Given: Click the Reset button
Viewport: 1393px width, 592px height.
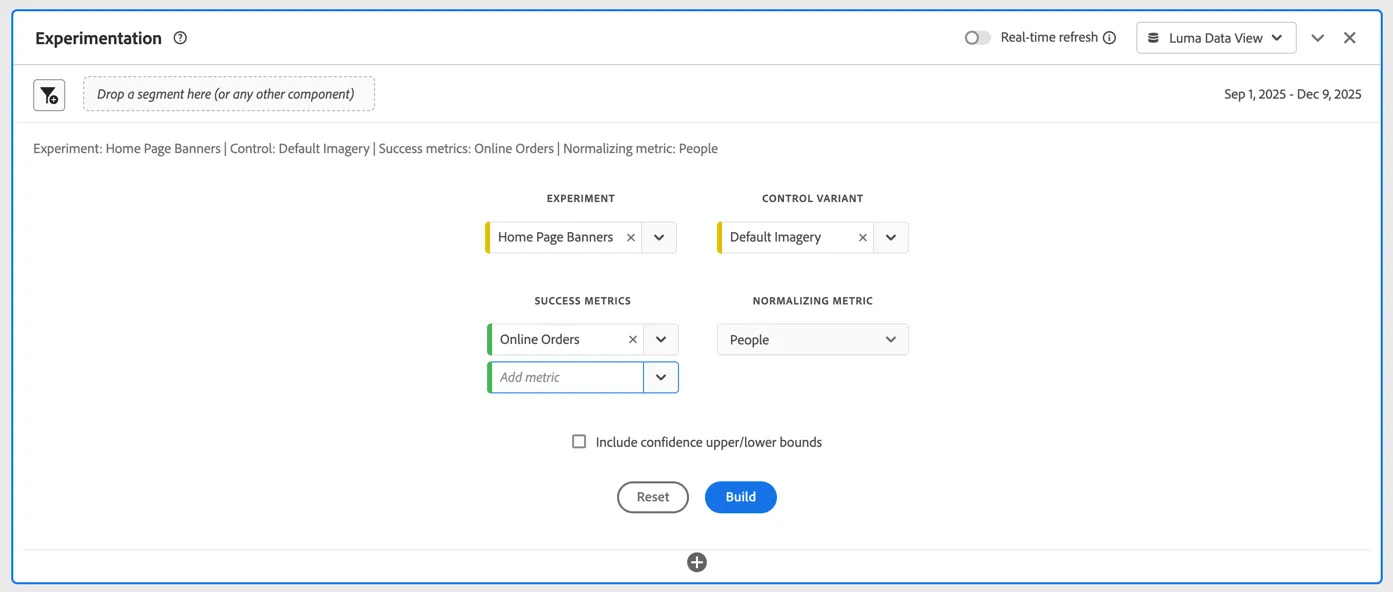Looking at the screenshot, I should [x=653, y=497].
